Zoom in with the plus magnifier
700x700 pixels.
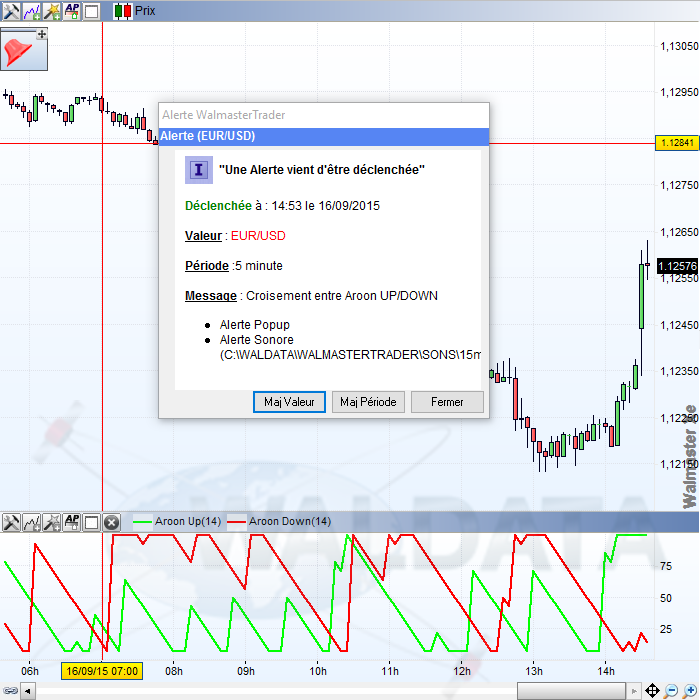click(690, 691)
